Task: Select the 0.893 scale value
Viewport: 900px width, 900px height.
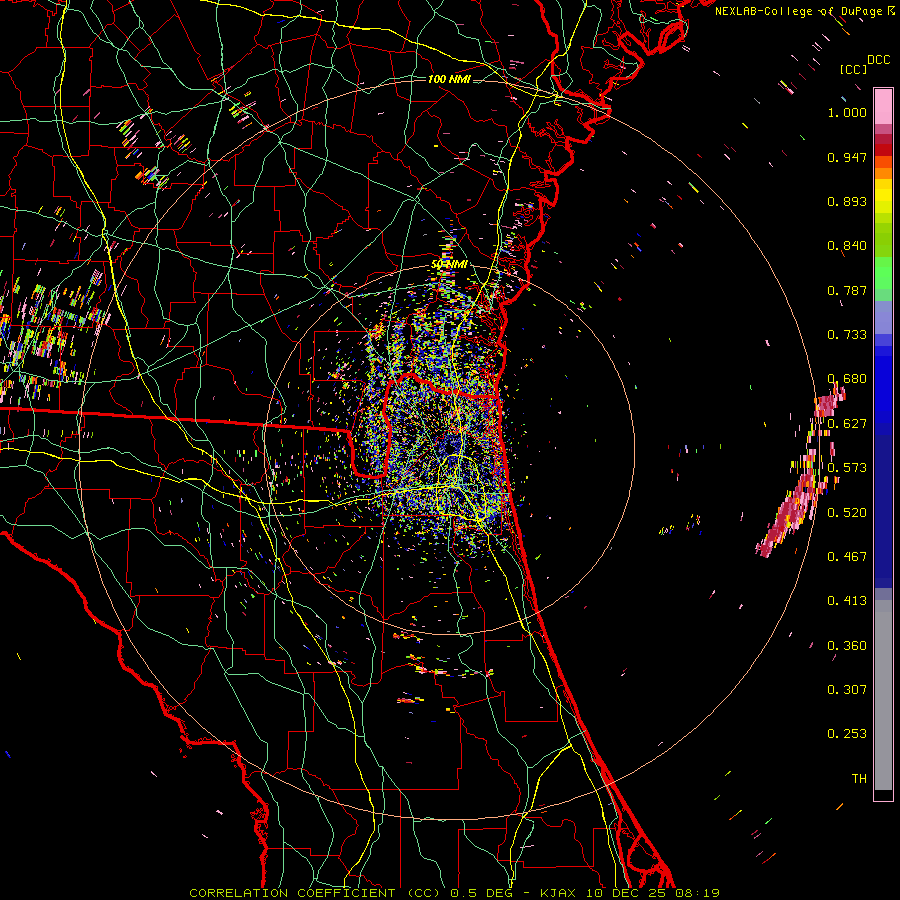Action: (847, 201)
